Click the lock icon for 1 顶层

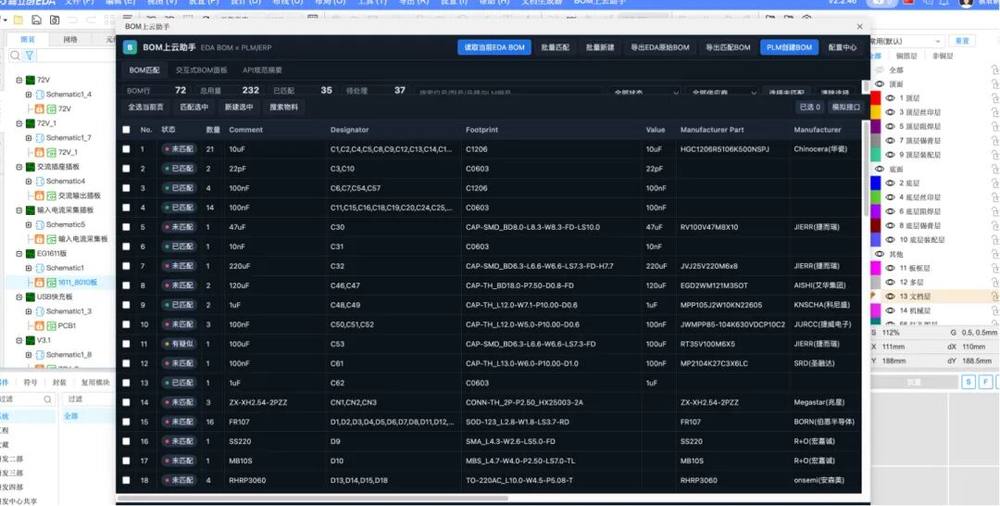[994, 98]
